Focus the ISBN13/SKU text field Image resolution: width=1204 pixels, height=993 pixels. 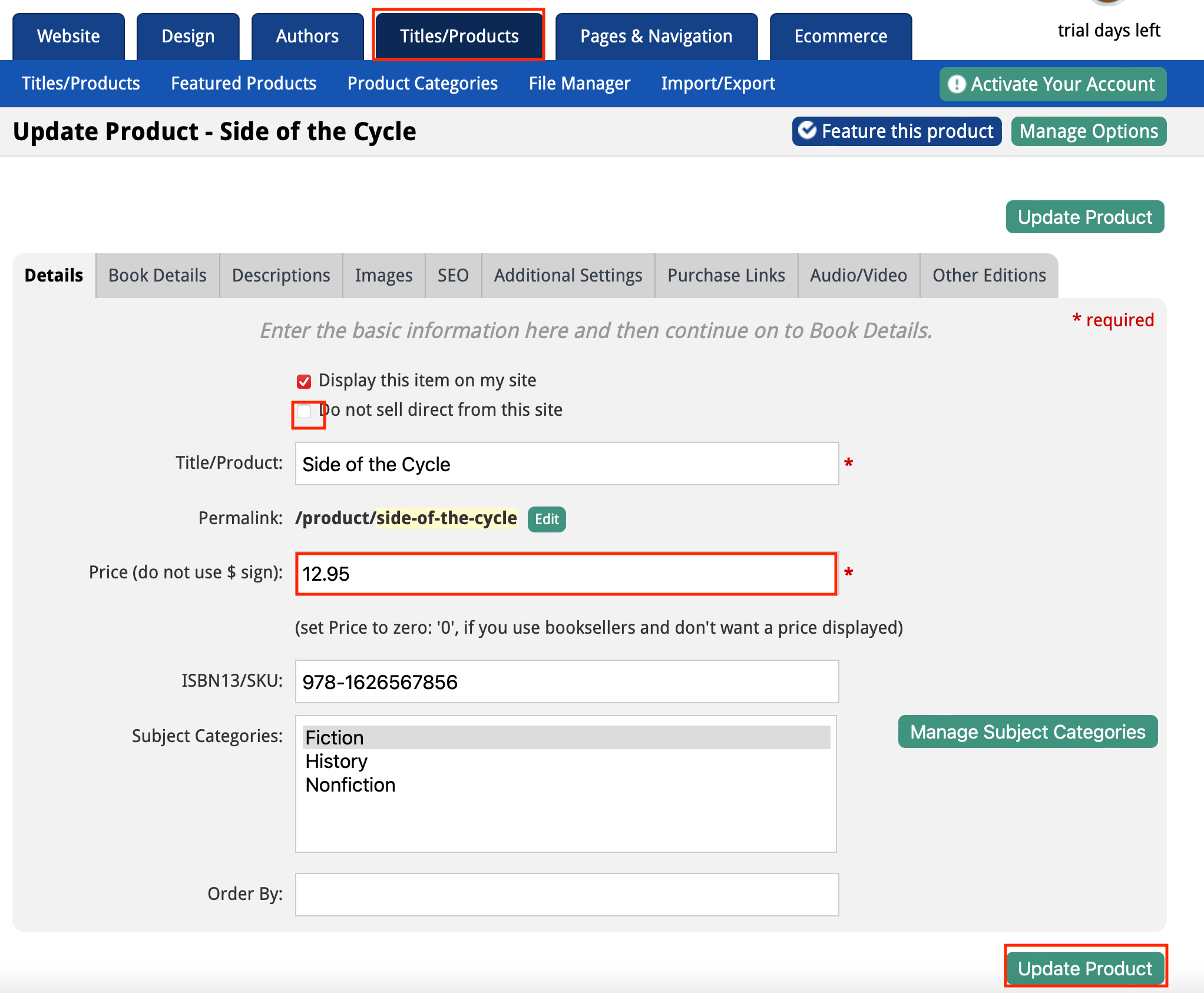[565, 681]
